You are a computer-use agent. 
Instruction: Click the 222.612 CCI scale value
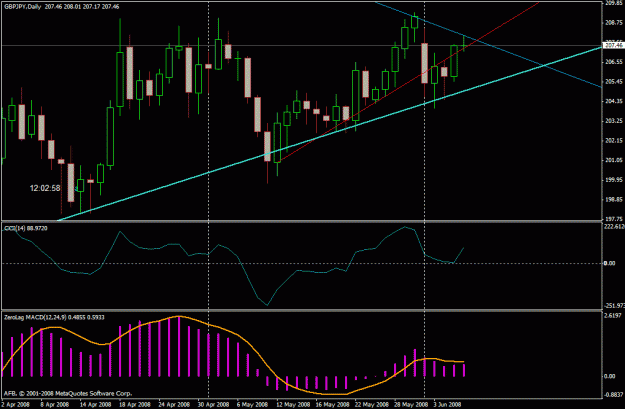615,227
